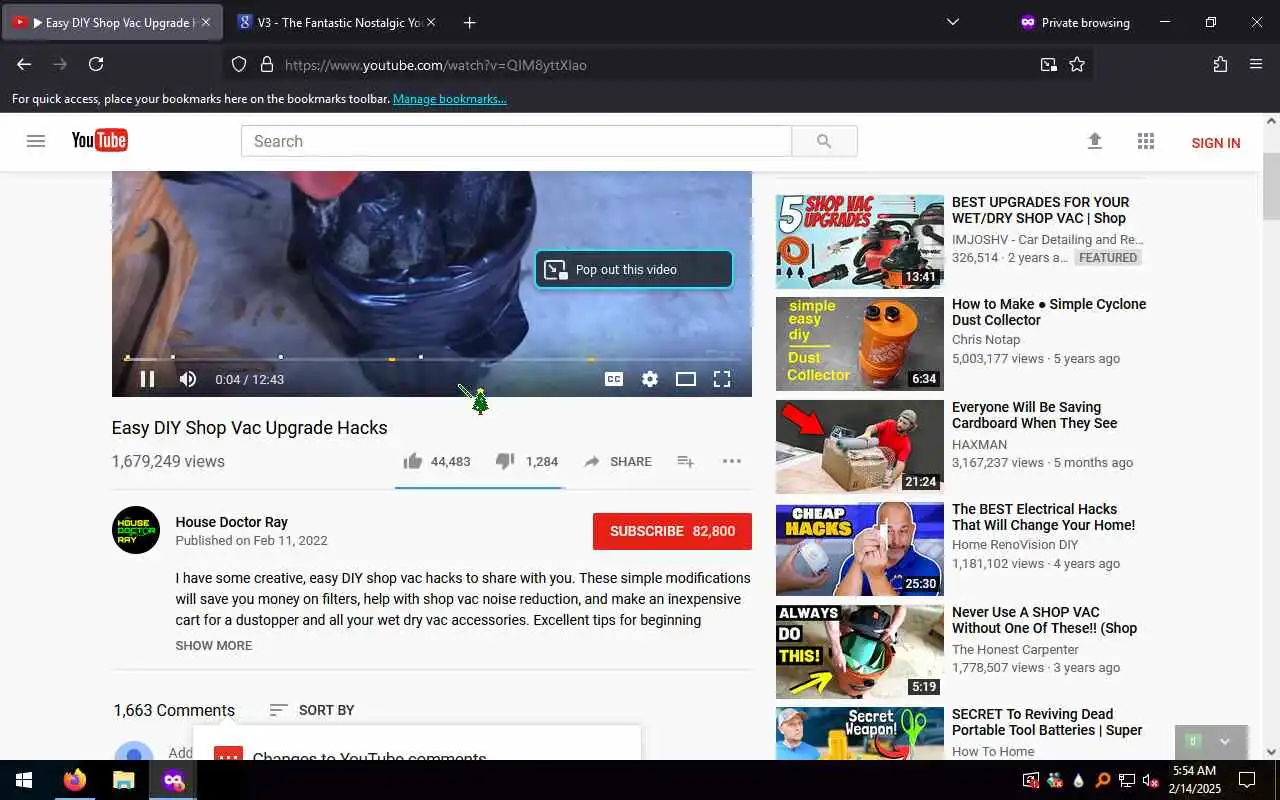Share the video
The image size is (1280, 800).
click(618, 461)
